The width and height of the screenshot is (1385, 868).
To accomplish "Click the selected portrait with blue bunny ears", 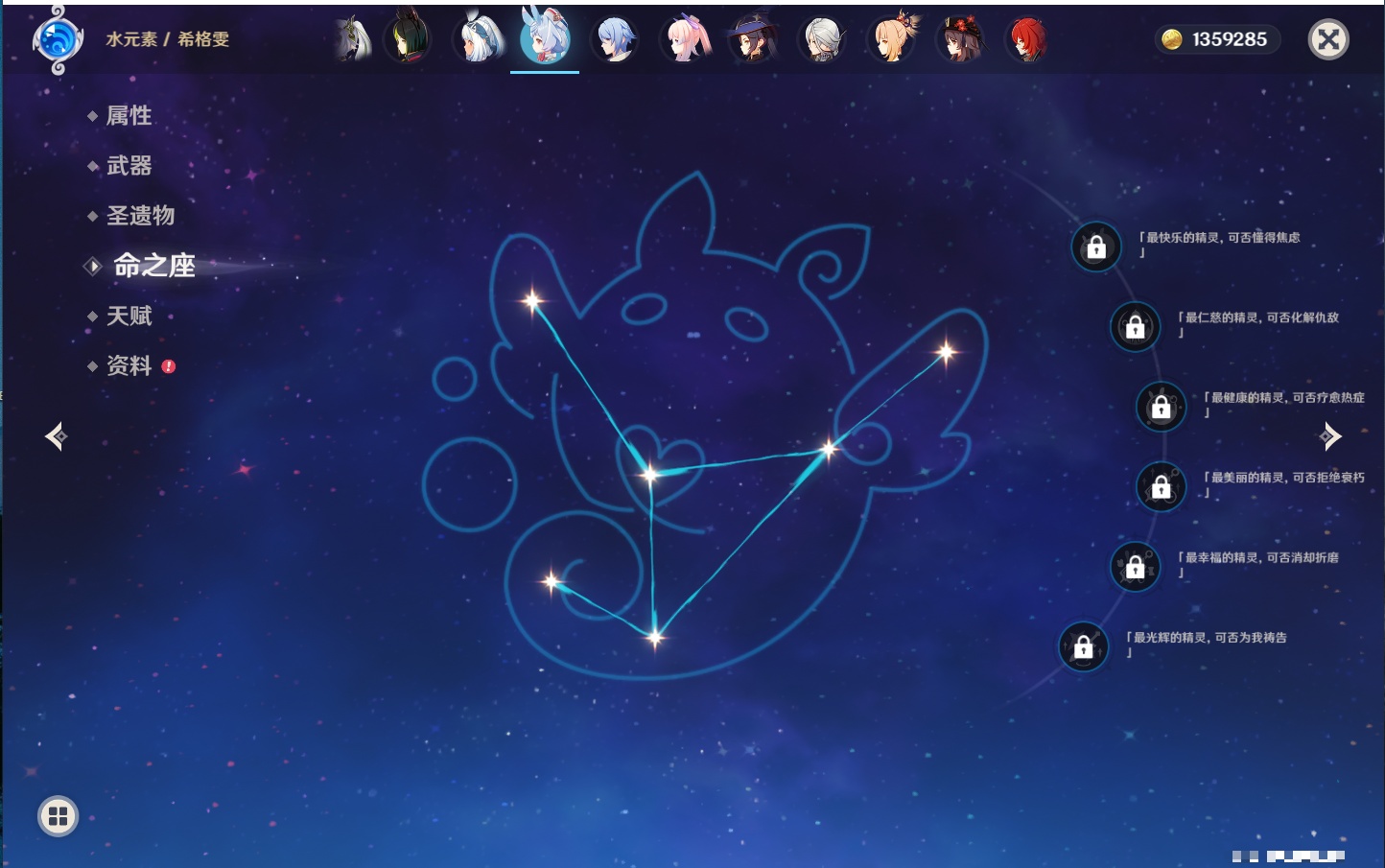I will [x=545, y=38].
